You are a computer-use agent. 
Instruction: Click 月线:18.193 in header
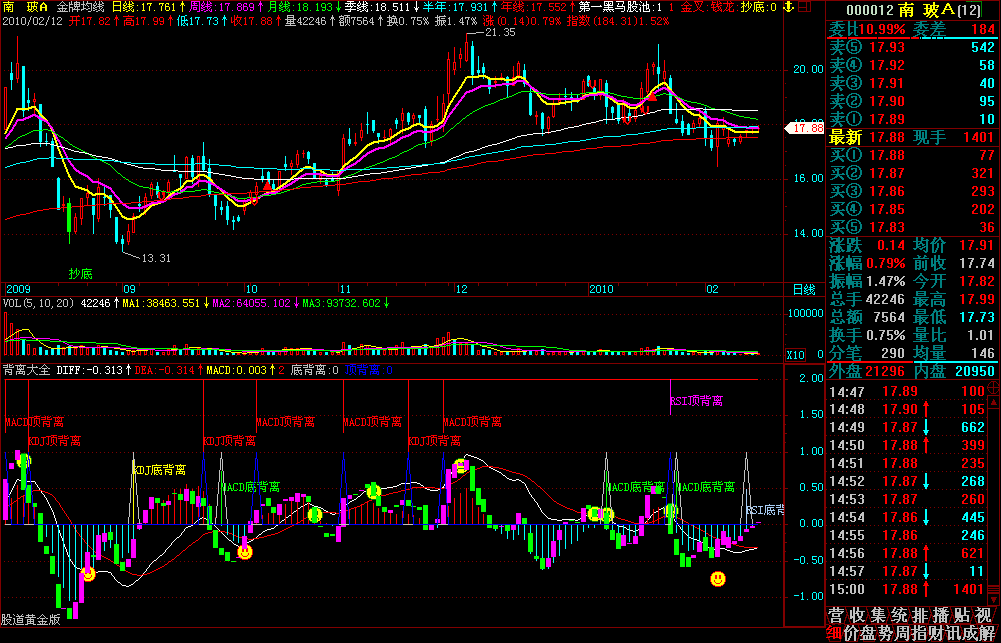tap(305, 8)
